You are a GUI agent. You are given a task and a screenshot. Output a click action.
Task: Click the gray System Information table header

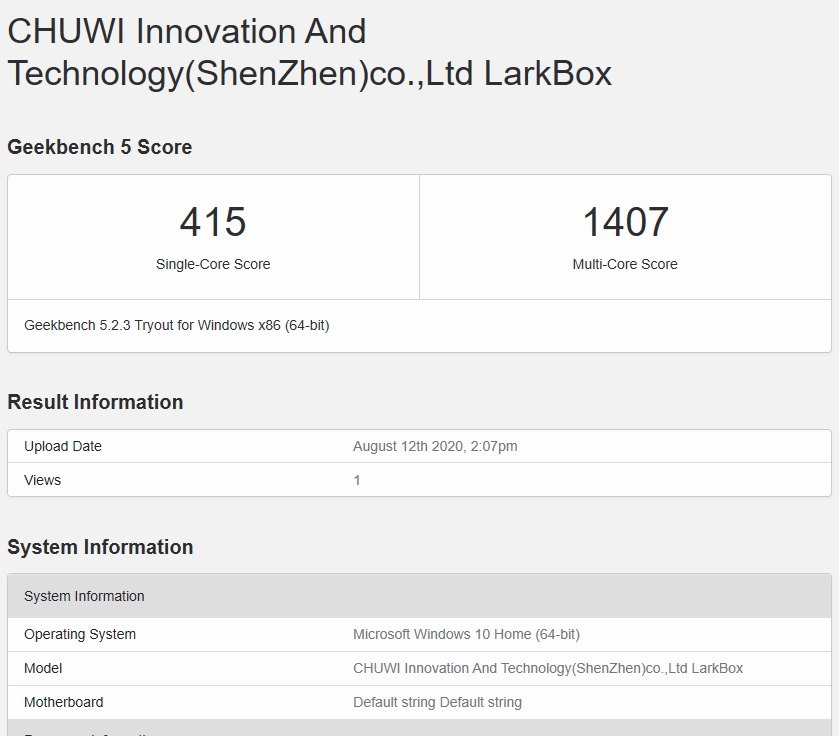[x=84, y=596]
